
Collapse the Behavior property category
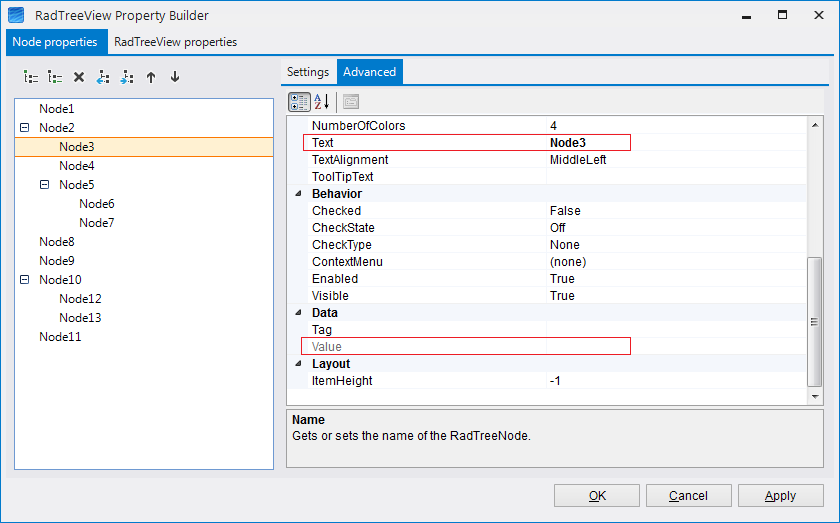point(297,194)
